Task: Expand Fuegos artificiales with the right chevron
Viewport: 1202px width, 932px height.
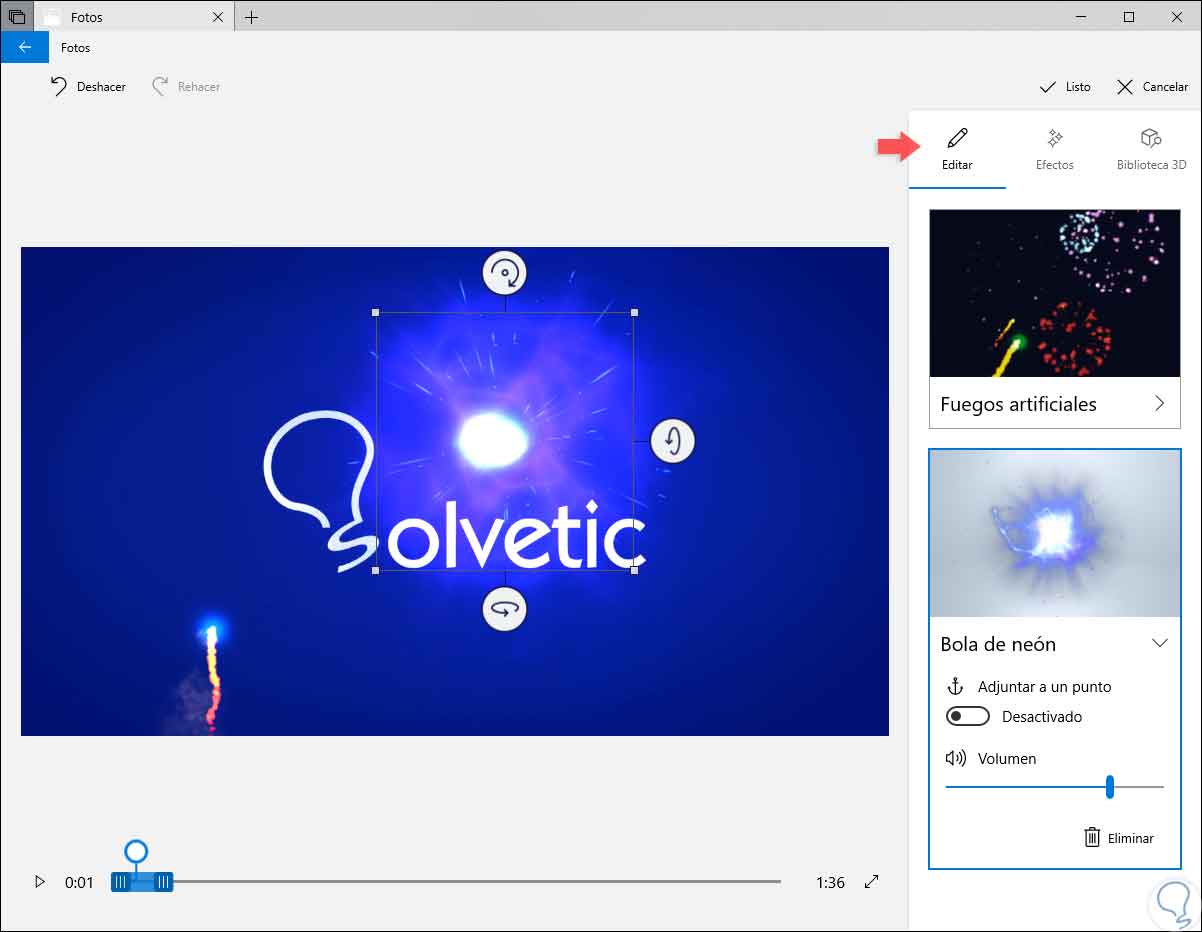Action: 1160,404
